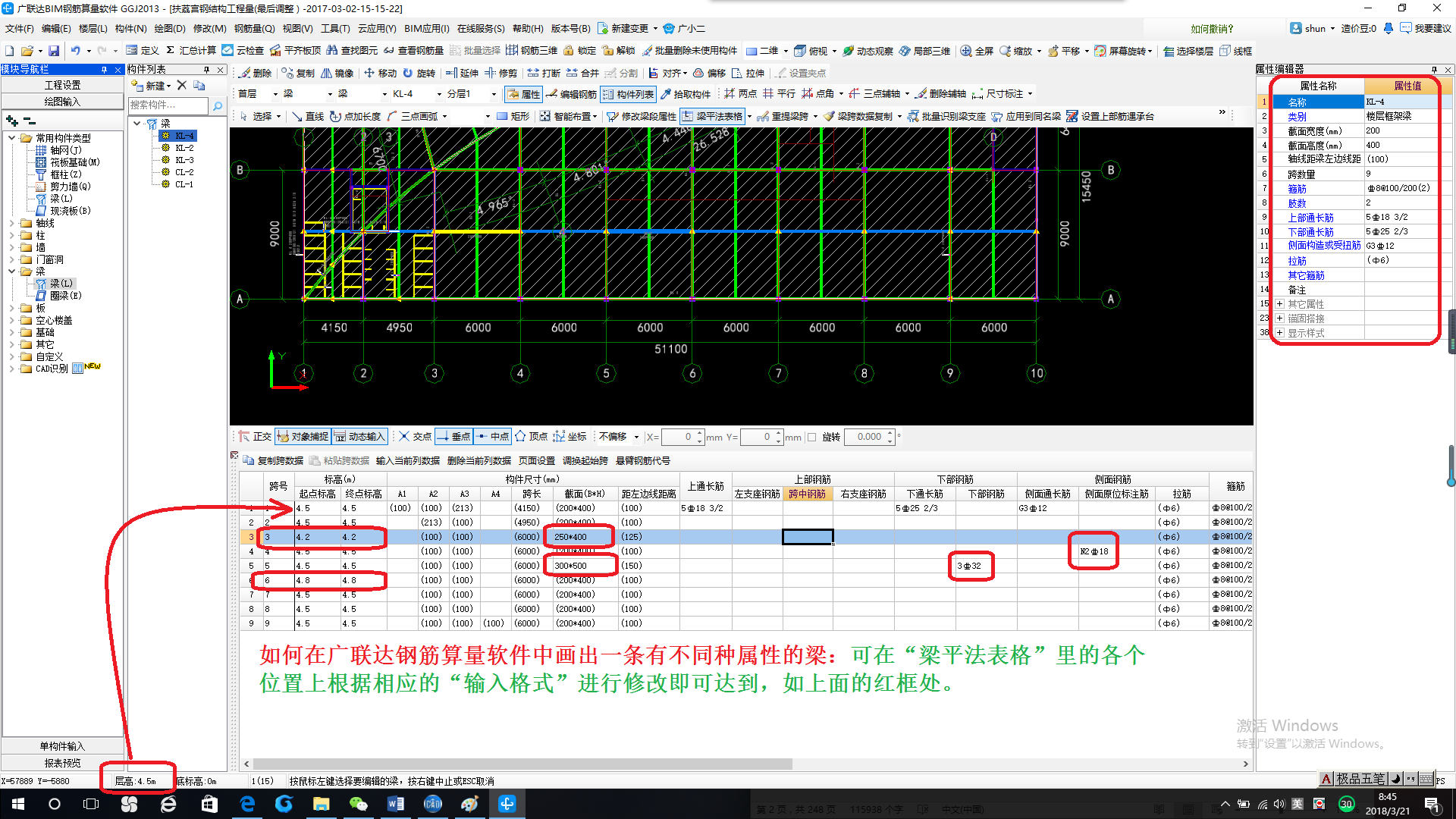Select the 旋转 rotate tool
1456x819 pixels.
click(x=419, y=73)
